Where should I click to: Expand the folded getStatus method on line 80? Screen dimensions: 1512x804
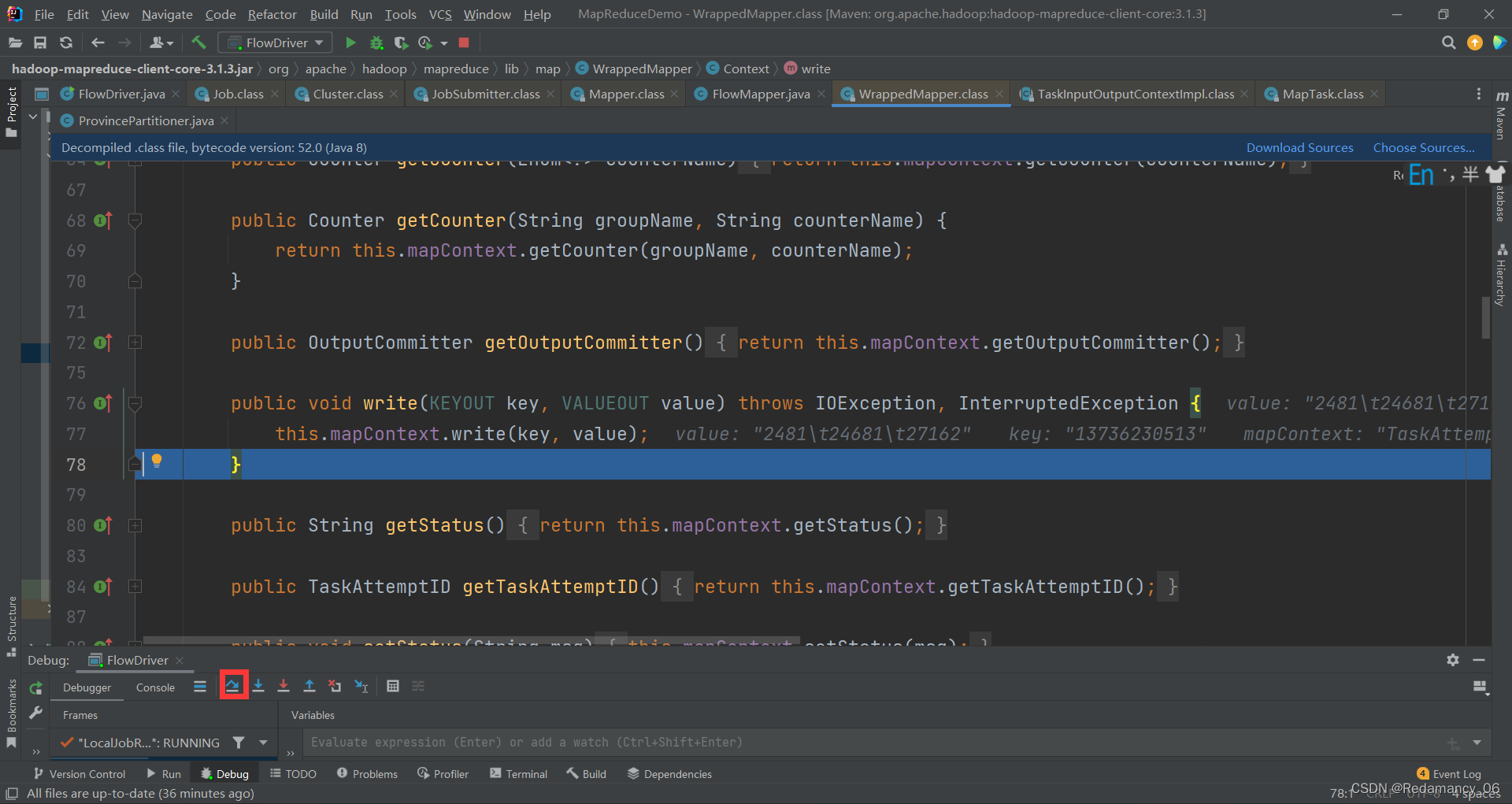135,525
